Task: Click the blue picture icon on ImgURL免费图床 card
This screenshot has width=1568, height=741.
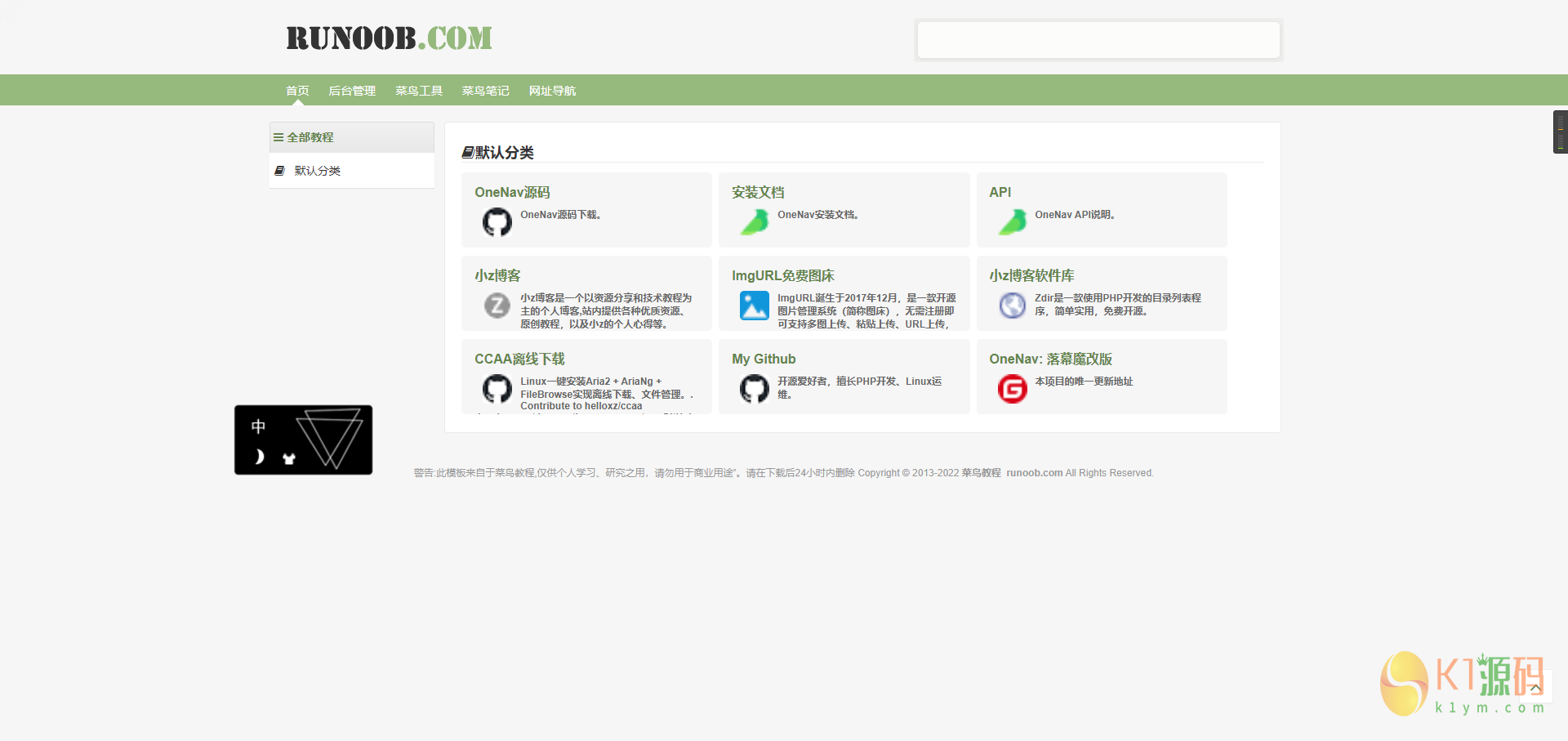Action: click(x=755, y=306)
